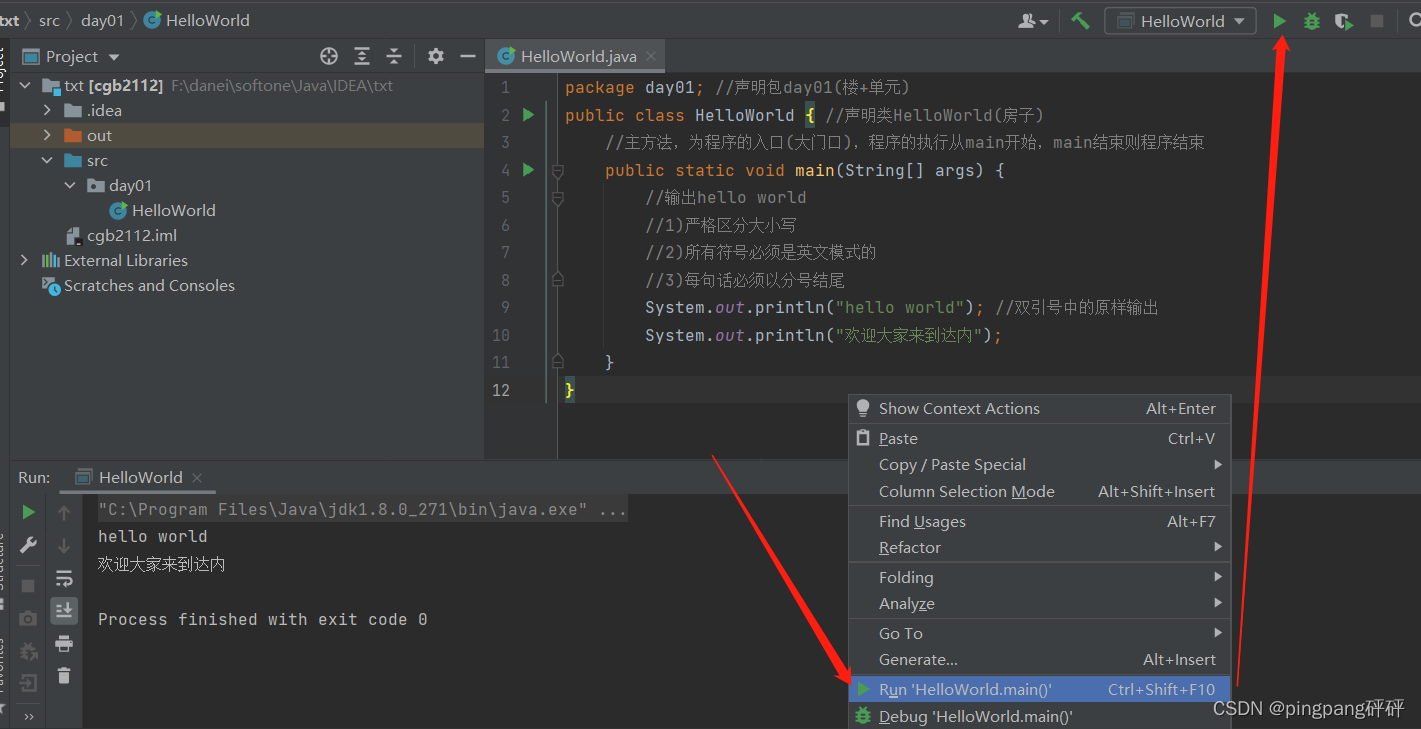Stop the process via toolbar square
The width and height of the screenshot is (1421, 729).
pyautogui.click(x=1377, y=21)
